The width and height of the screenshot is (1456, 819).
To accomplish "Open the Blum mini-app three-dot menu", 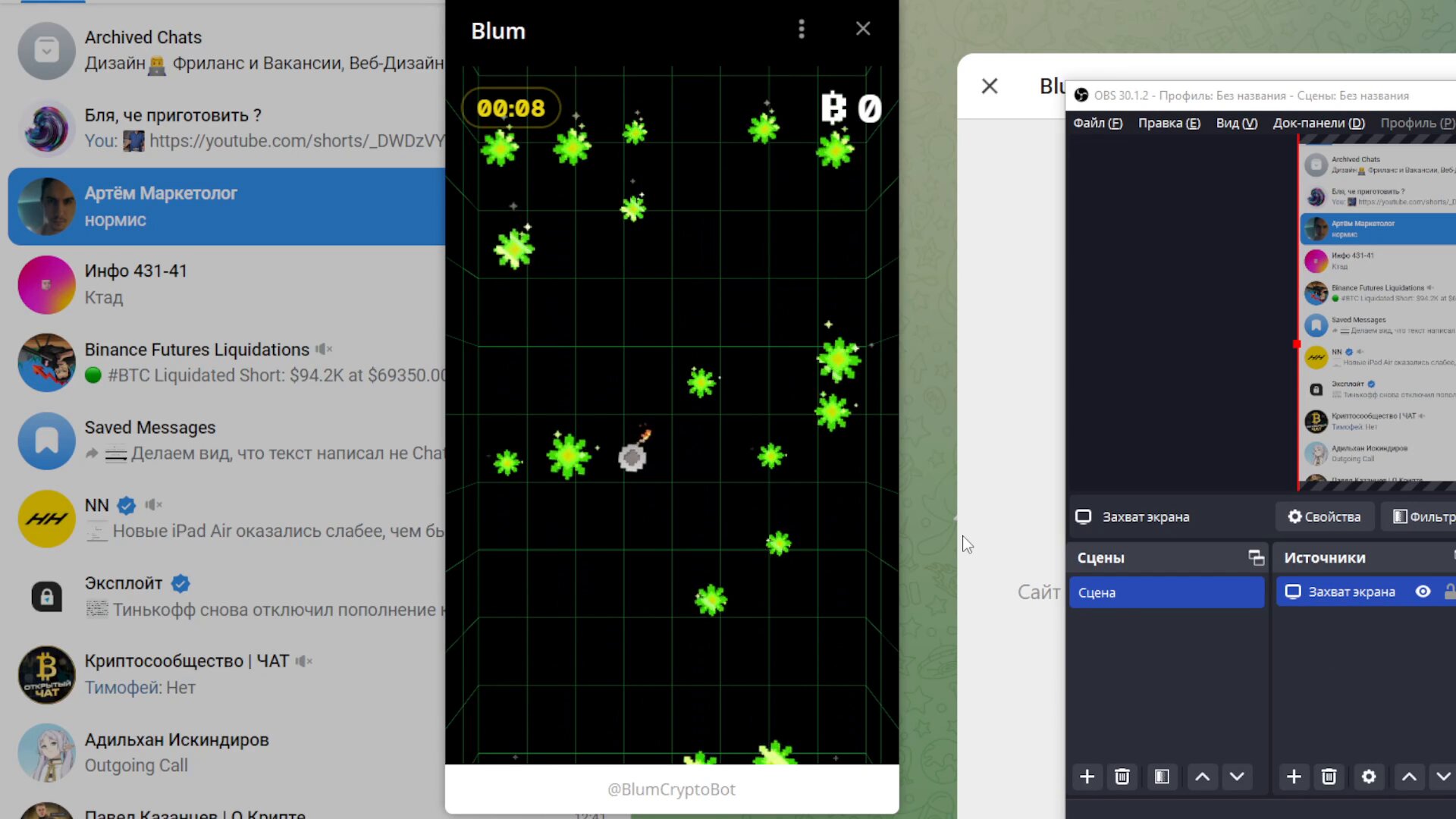I will coord(802,29).
